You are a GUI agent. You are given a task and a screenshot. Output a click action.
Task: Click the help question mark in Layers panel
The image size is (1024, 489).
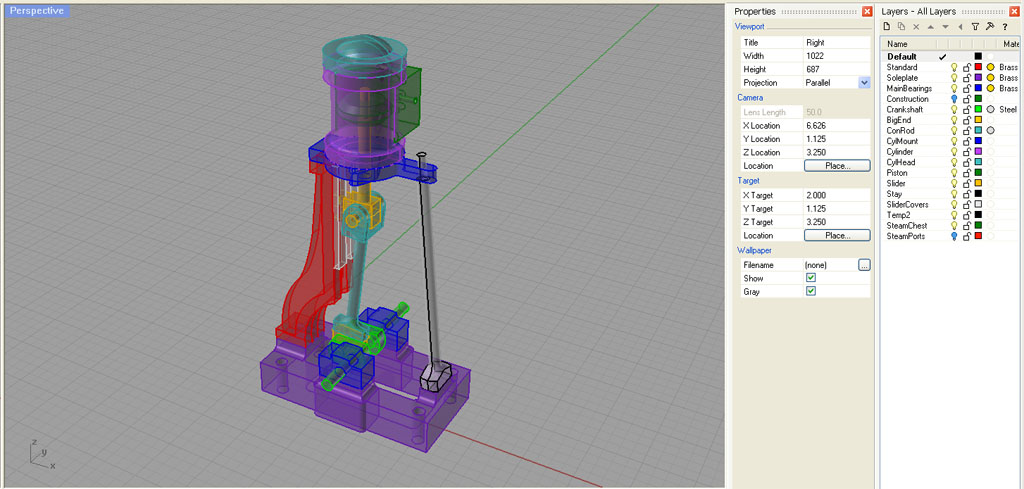1003,27
